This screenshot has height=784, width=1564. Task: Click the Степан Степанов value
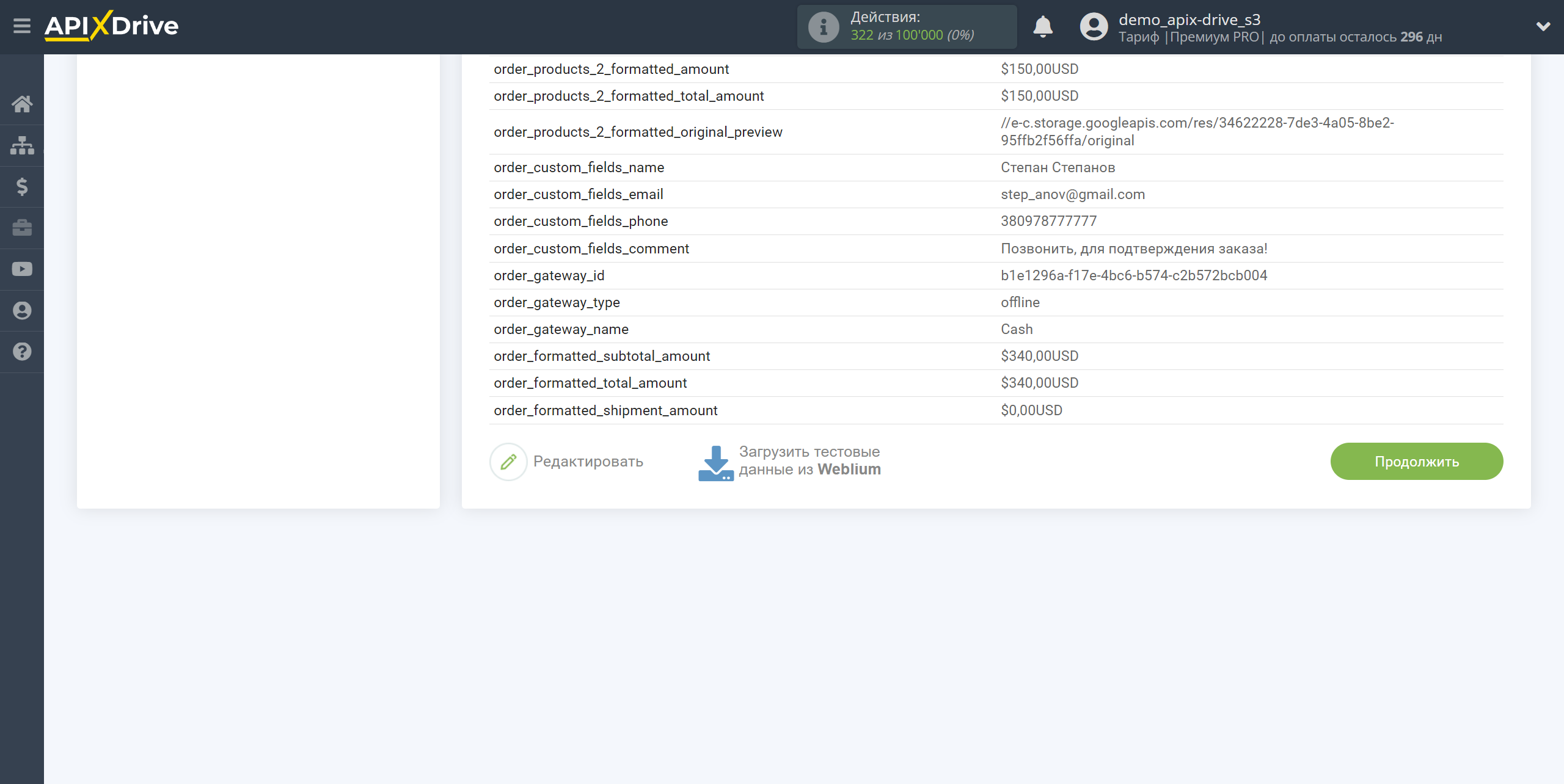pyautogui.click(x=1058, y=167)
